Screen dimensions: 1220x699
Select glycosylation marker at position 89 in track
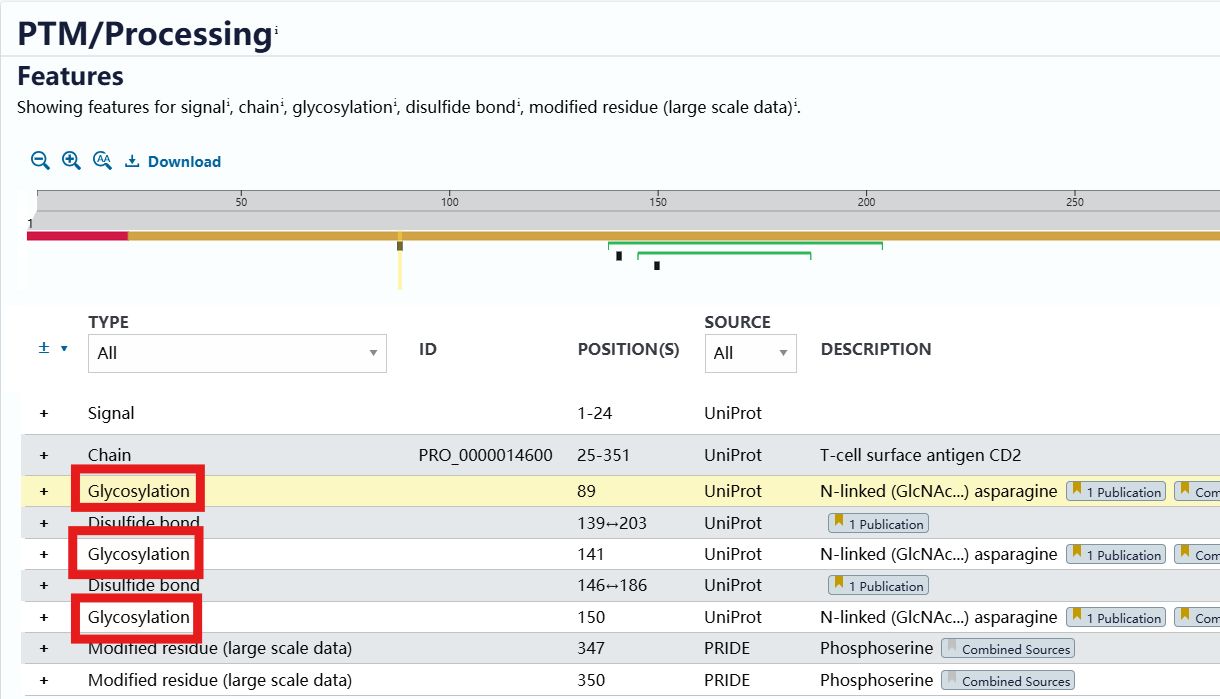400,246
